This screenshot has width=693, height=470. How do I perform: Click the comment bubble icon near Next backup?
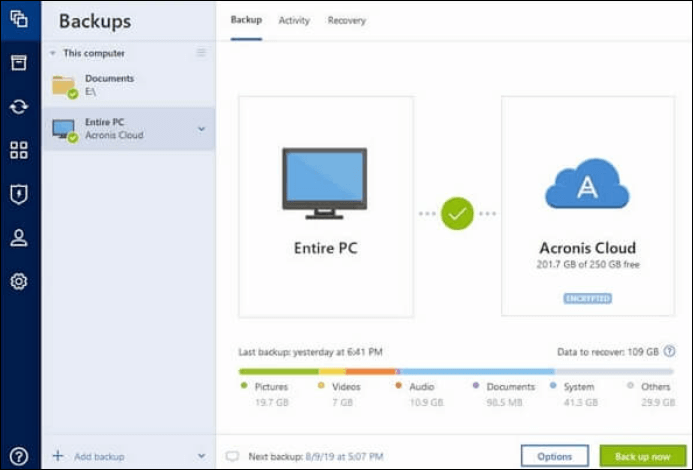(232, 456)
